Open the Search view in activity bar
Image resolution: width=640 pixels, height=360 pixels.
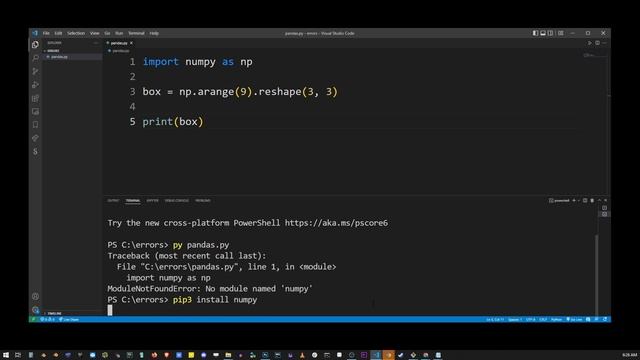[36, 58]
